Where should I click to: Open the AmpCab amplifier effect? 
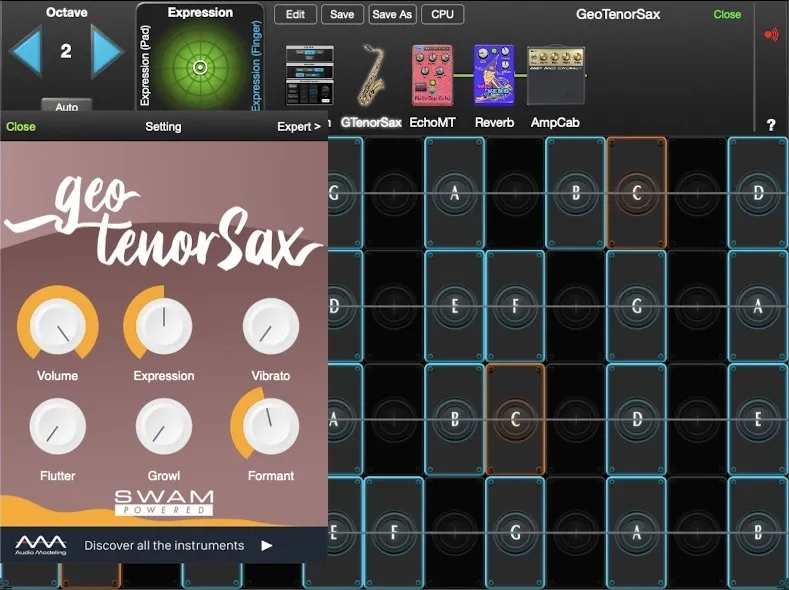556,75
